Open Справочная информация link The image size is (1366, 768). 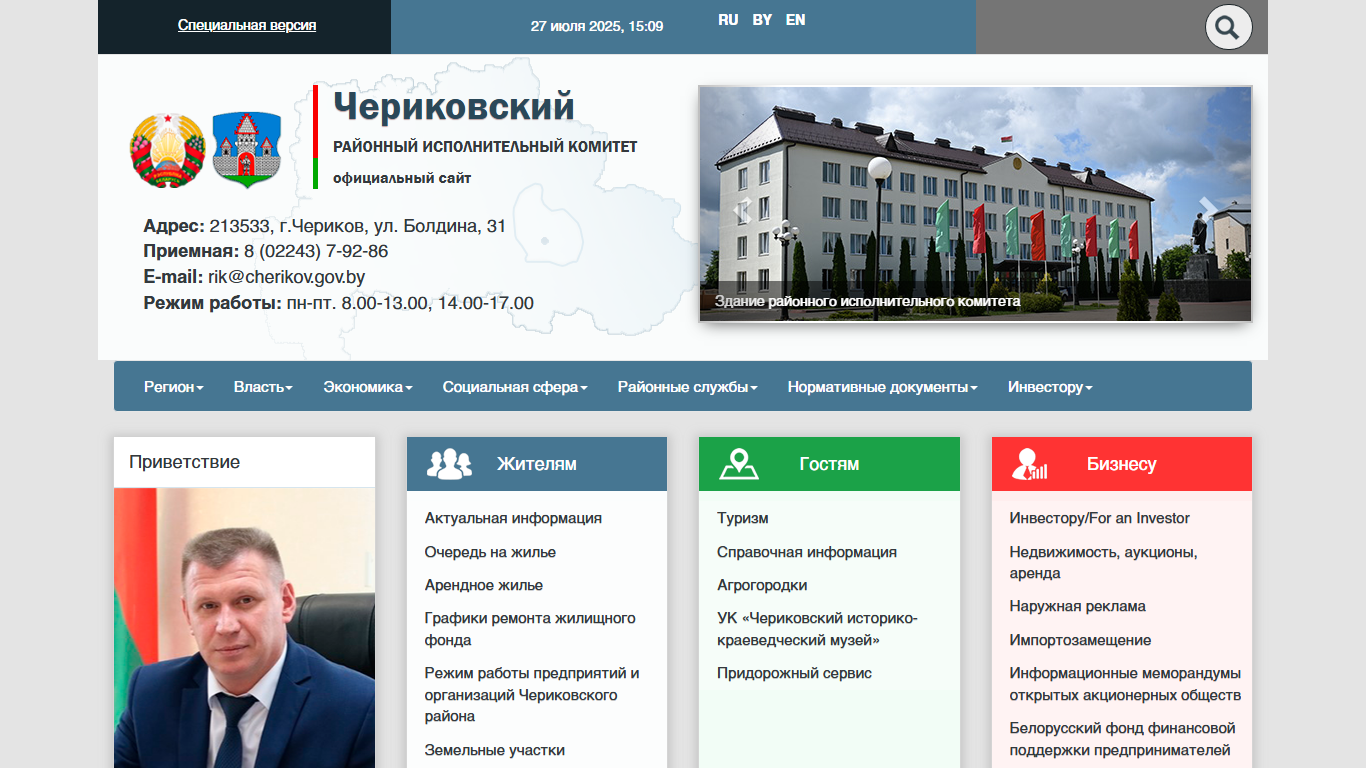[x=807, y=552]
